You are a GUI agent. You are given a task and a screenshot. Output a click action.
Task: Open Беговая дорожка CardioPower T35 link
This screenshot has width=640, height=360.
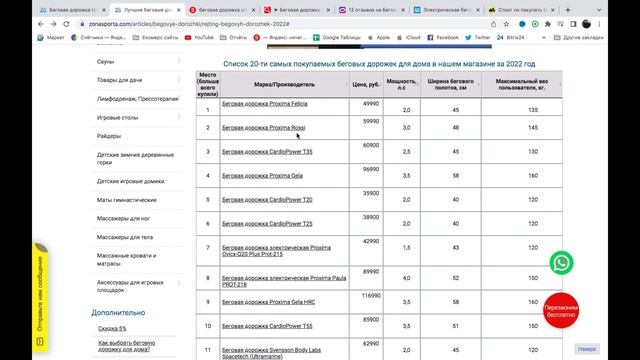[267, 152]
